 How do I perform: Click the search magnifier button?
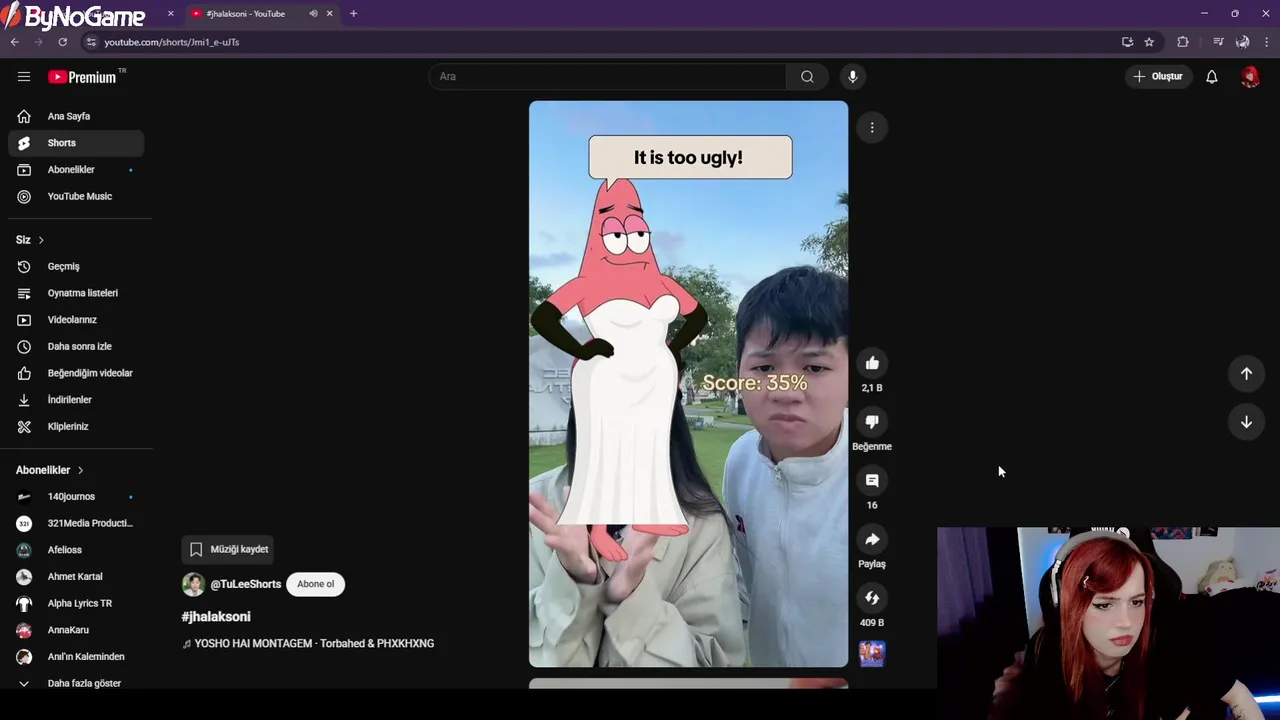(x=807, y=76)
